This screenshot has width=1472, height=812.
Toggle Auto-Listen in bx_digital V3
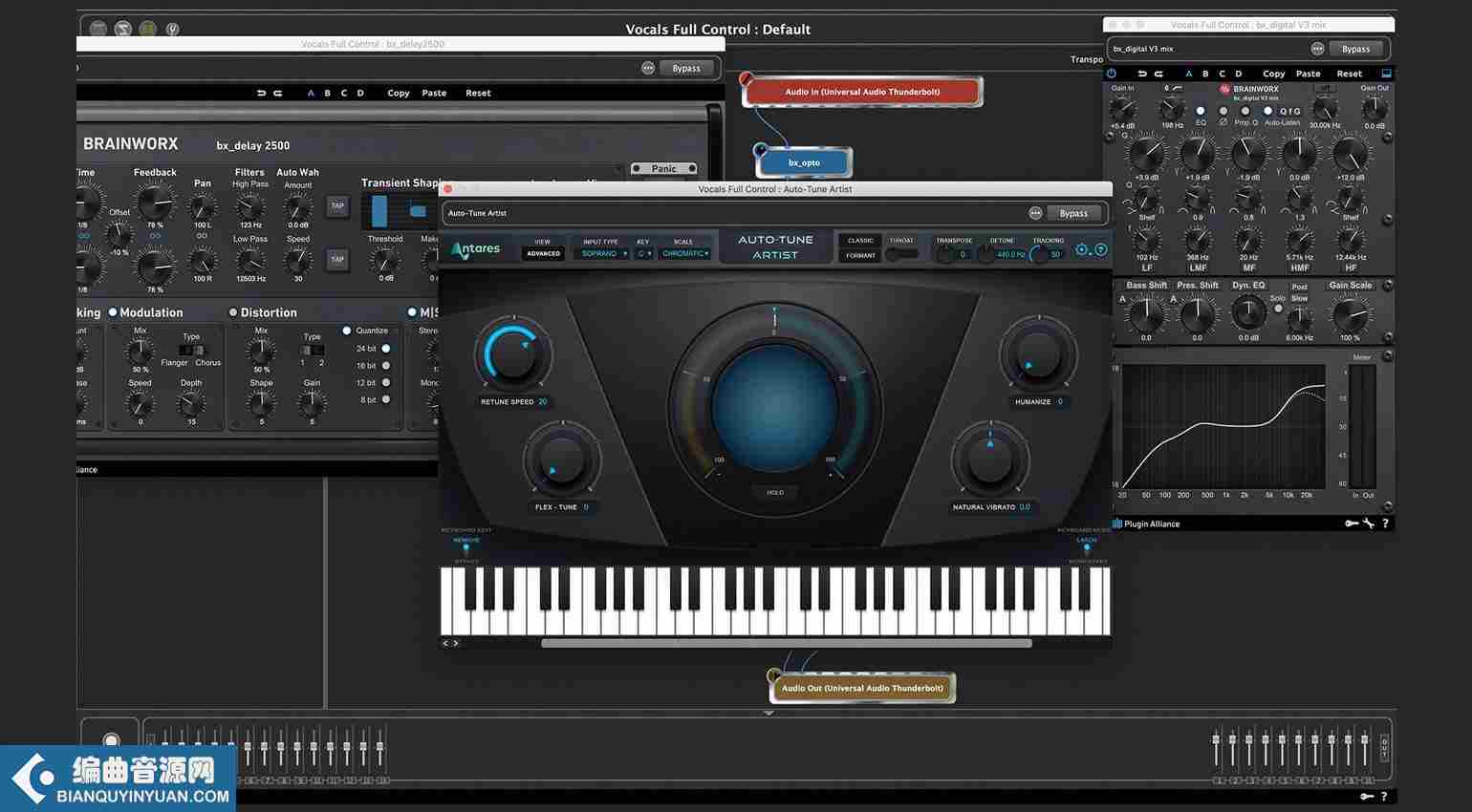pyautogui.click(x=1268, y=111)
